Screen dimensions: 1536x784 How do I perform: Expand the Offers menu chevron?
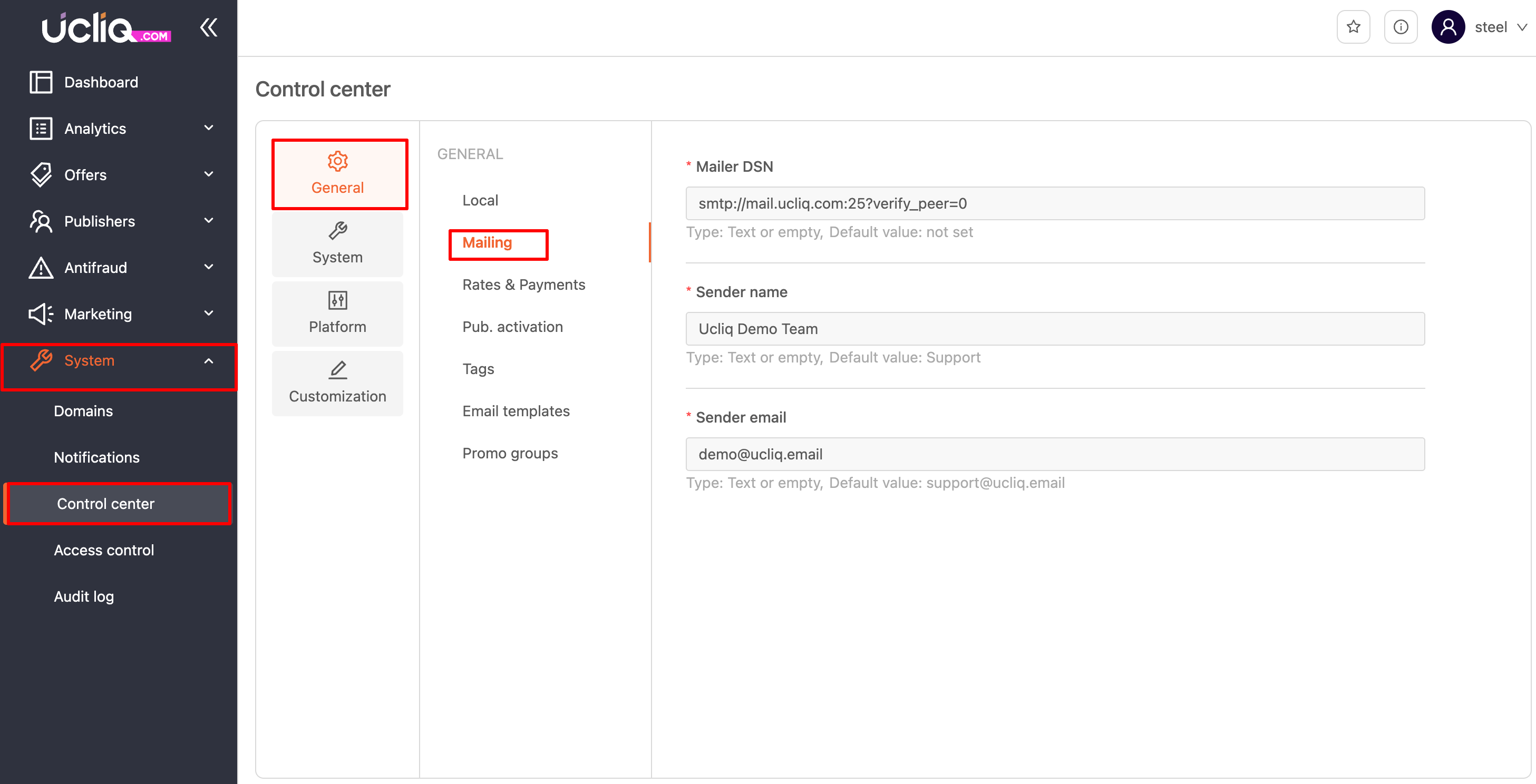click(x=208, y=175)
